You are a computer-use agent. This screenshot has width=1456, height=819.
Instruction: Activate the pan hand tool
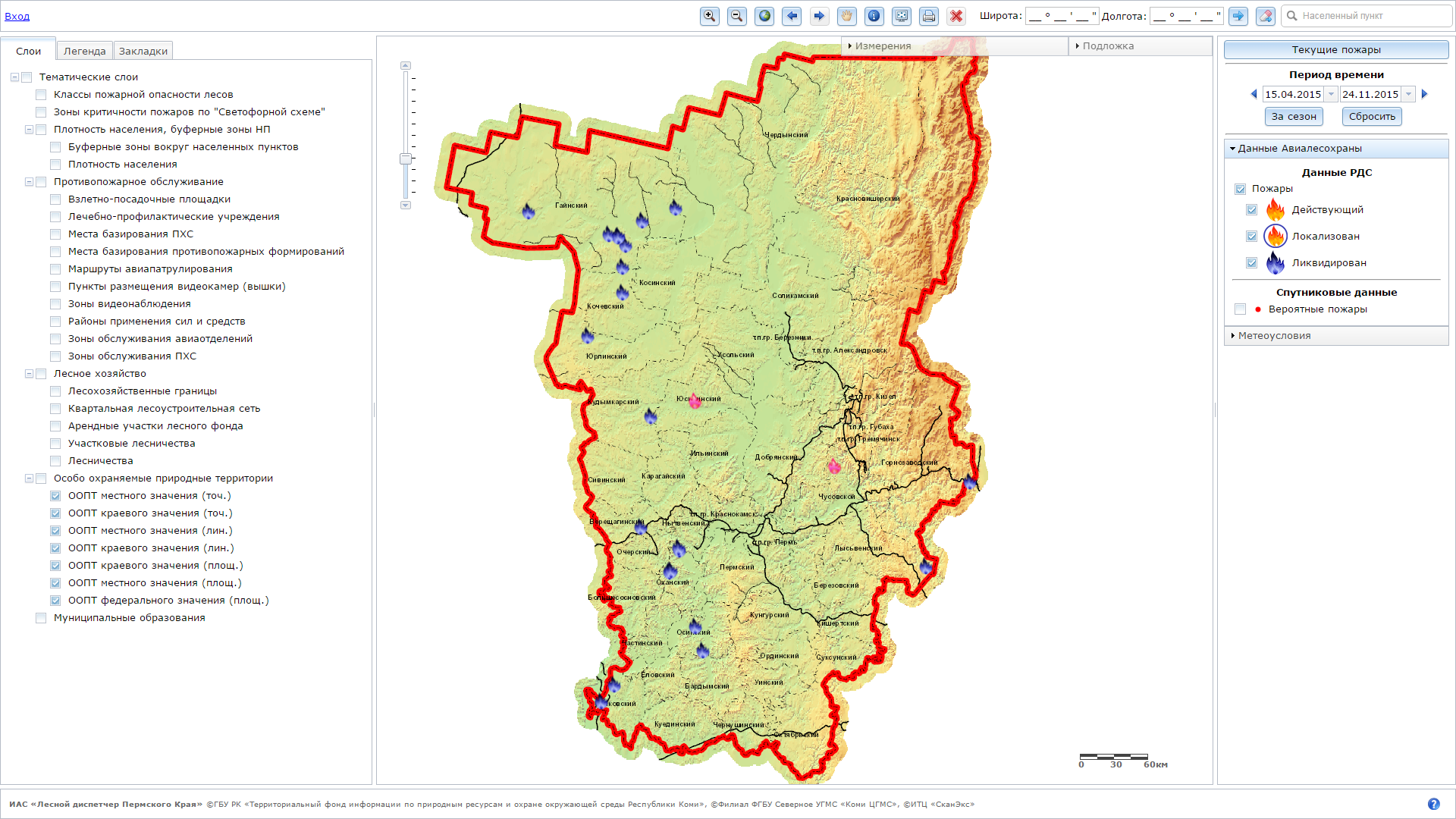pyautogui.click(x=847, y=16)
